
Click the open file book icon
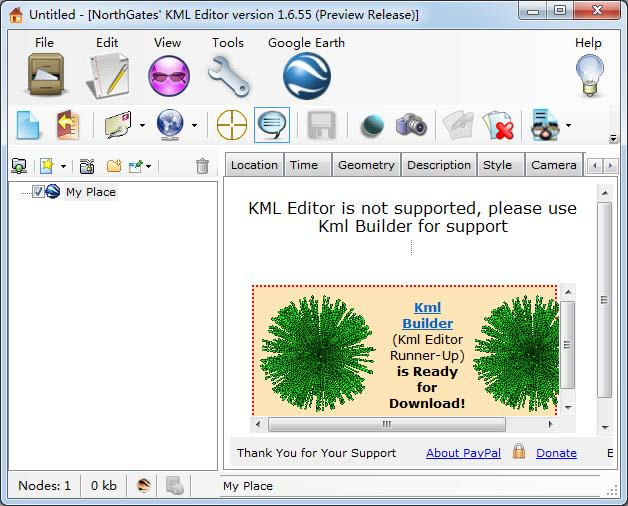[68, 125]
